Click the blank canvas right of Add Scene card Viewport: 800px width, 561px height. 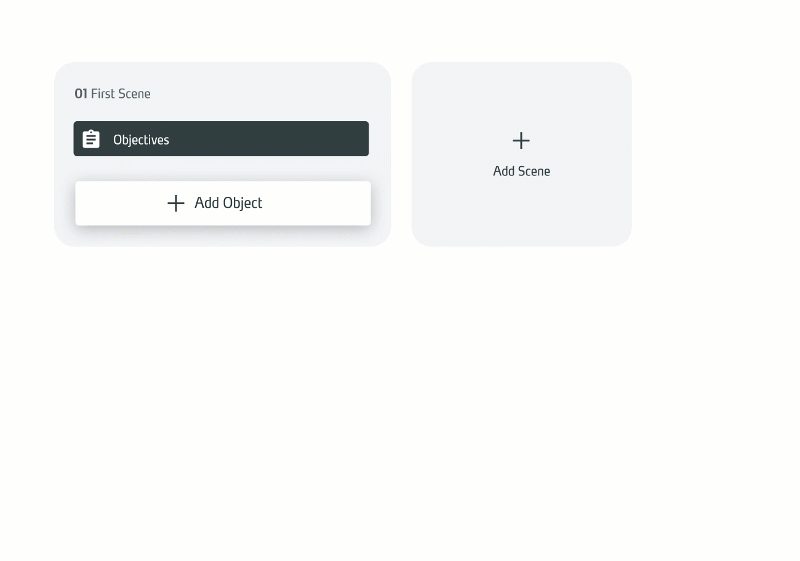[x=714, y=155]
